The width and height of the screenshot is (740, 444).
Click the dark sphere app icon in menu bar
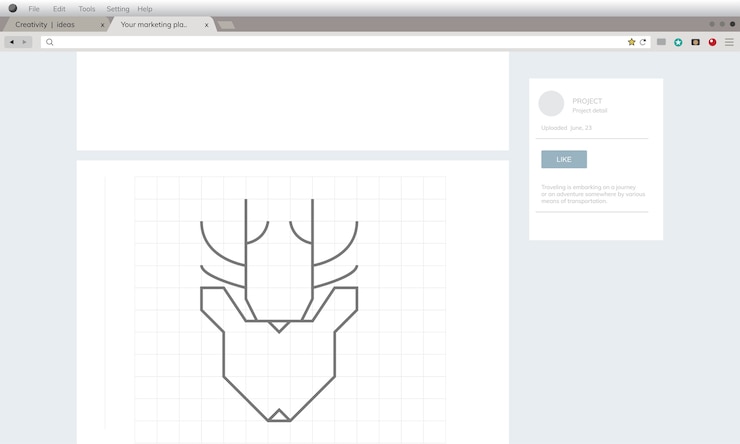13,8
